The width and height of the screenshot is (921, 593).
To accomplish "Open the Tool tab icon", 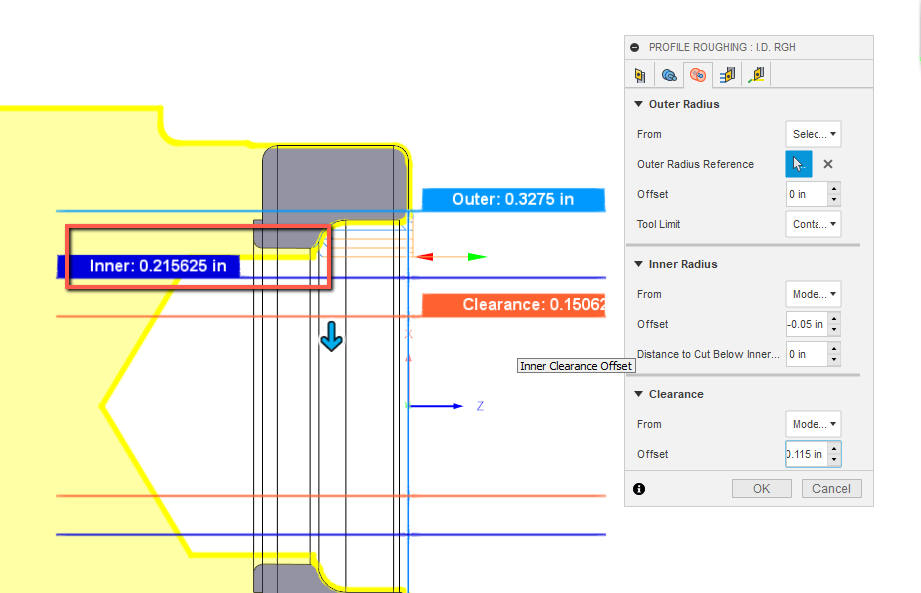I will click(x=640, y=75).
